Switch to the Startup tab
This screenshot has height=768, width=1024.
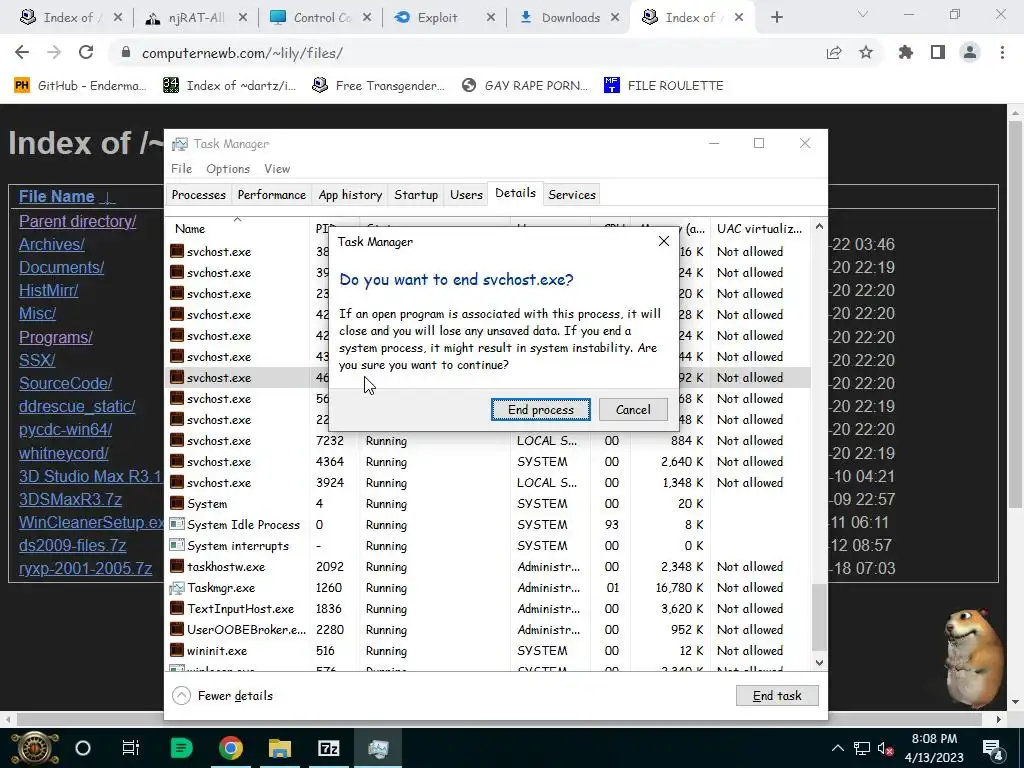pos(416,195)
